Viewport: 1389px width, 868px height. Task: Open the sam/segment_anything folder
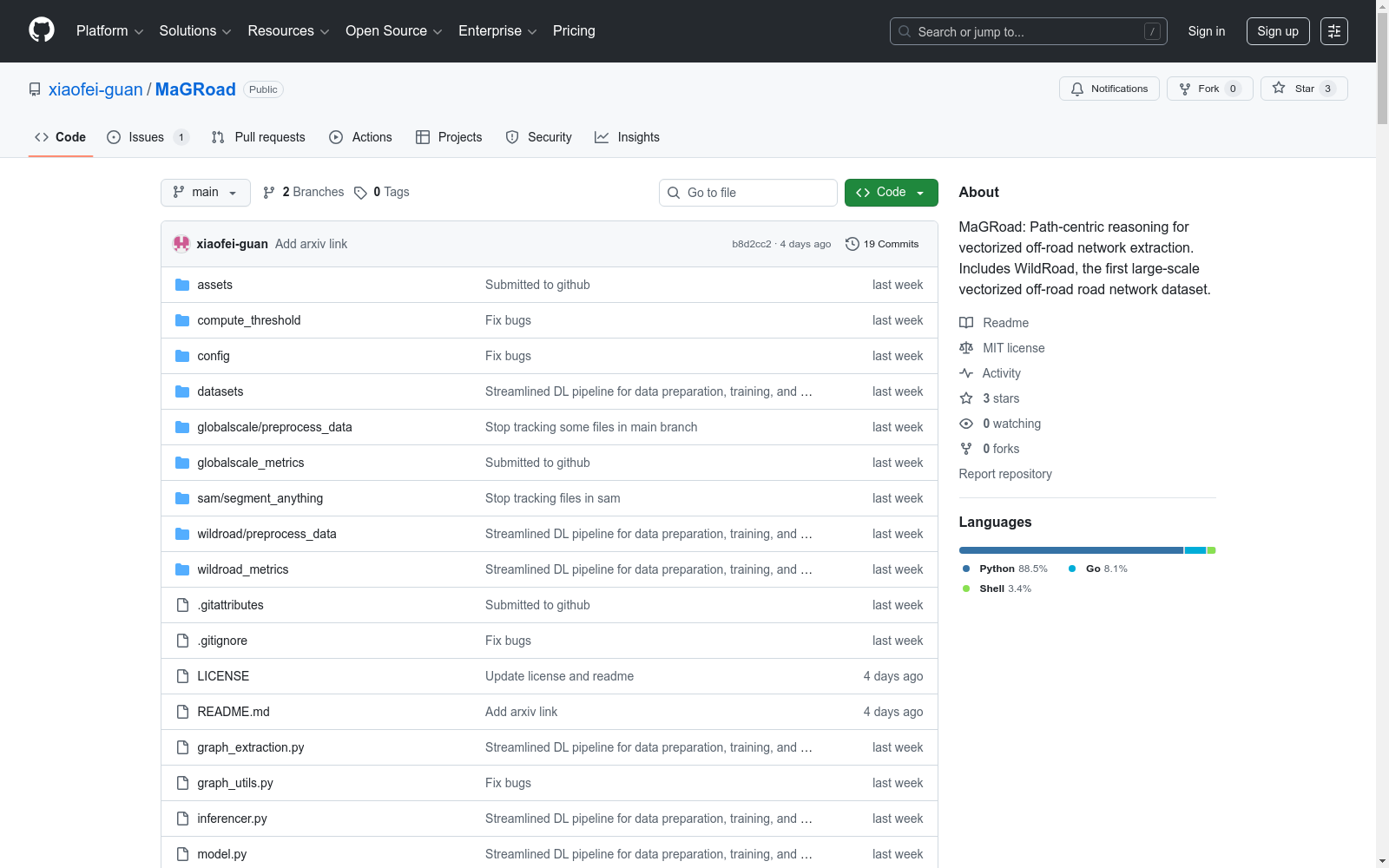pyautogui.click(x=260, y=498)
